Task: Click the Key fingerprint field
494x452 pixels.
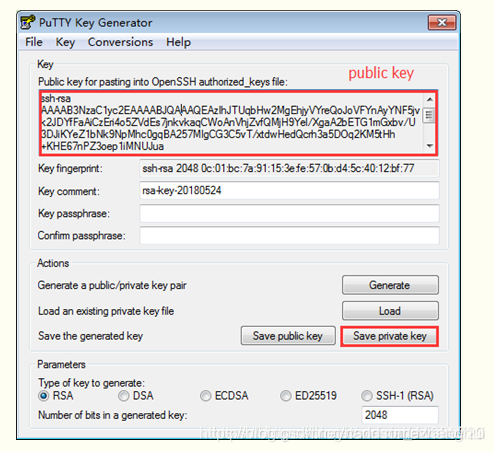Action: click(x=289, y=168)
